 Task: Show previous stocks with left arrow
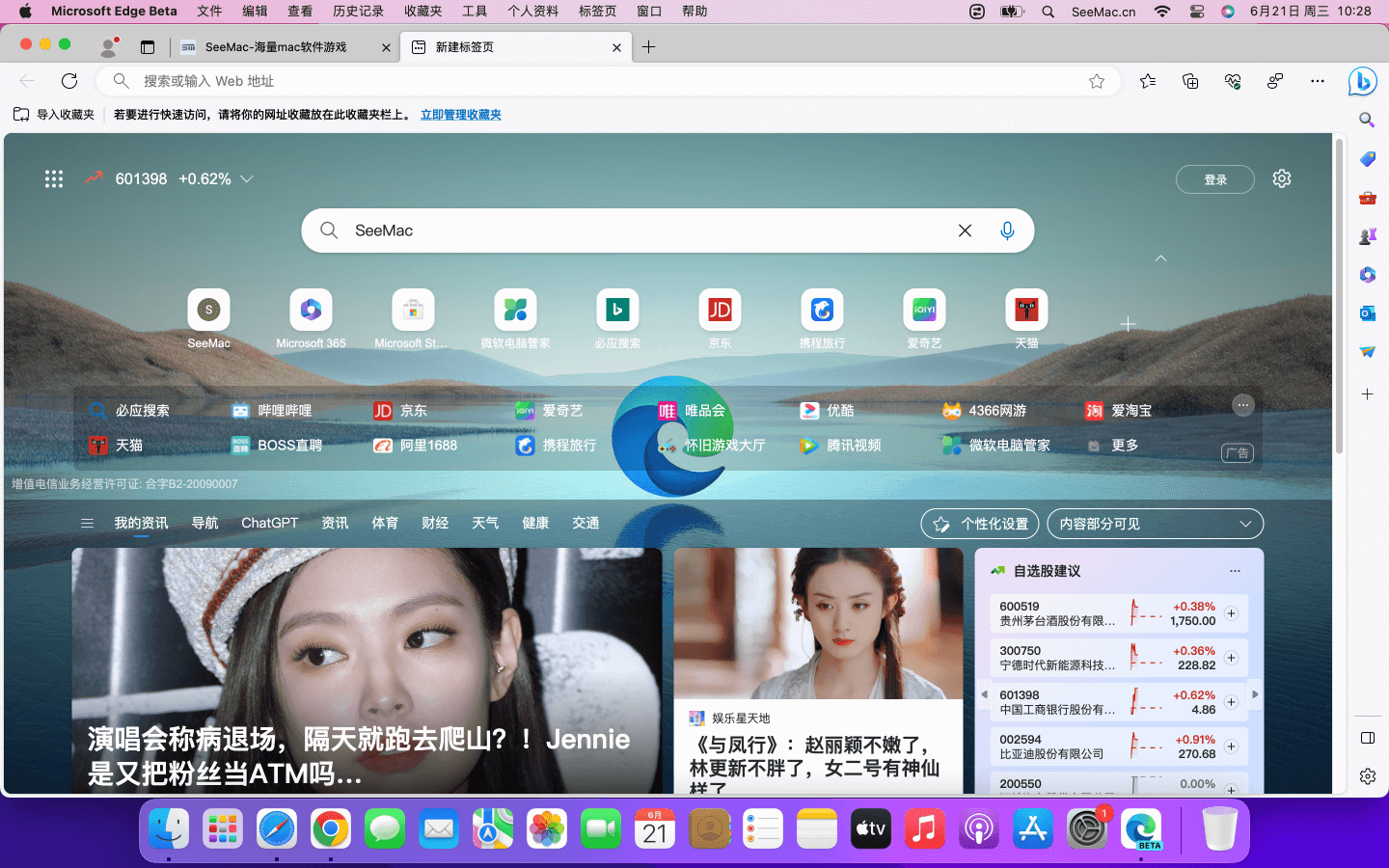click(984, 694)
